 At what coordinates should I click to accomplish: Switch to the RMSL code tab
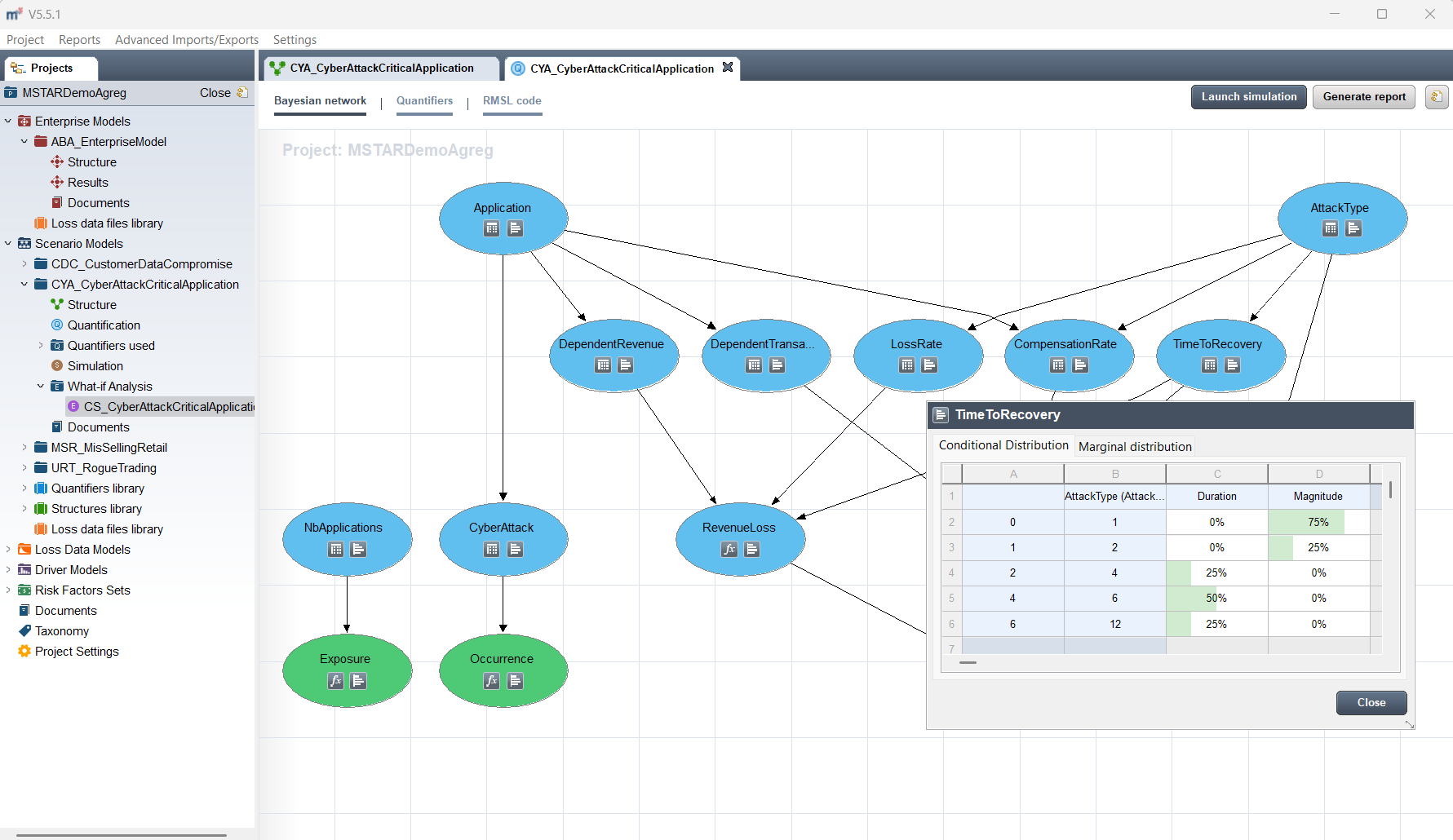click(x=512, y=101)
